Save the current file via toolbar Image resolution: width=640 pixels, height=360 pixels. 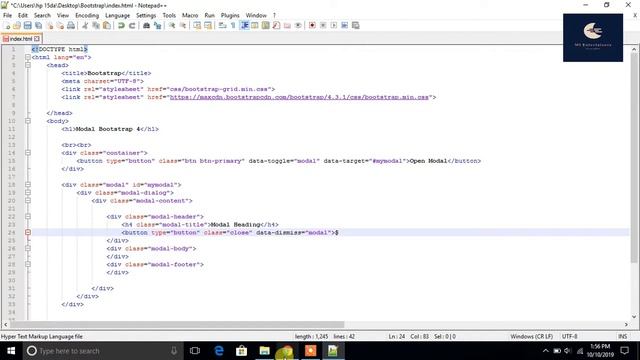coord(27,25)
